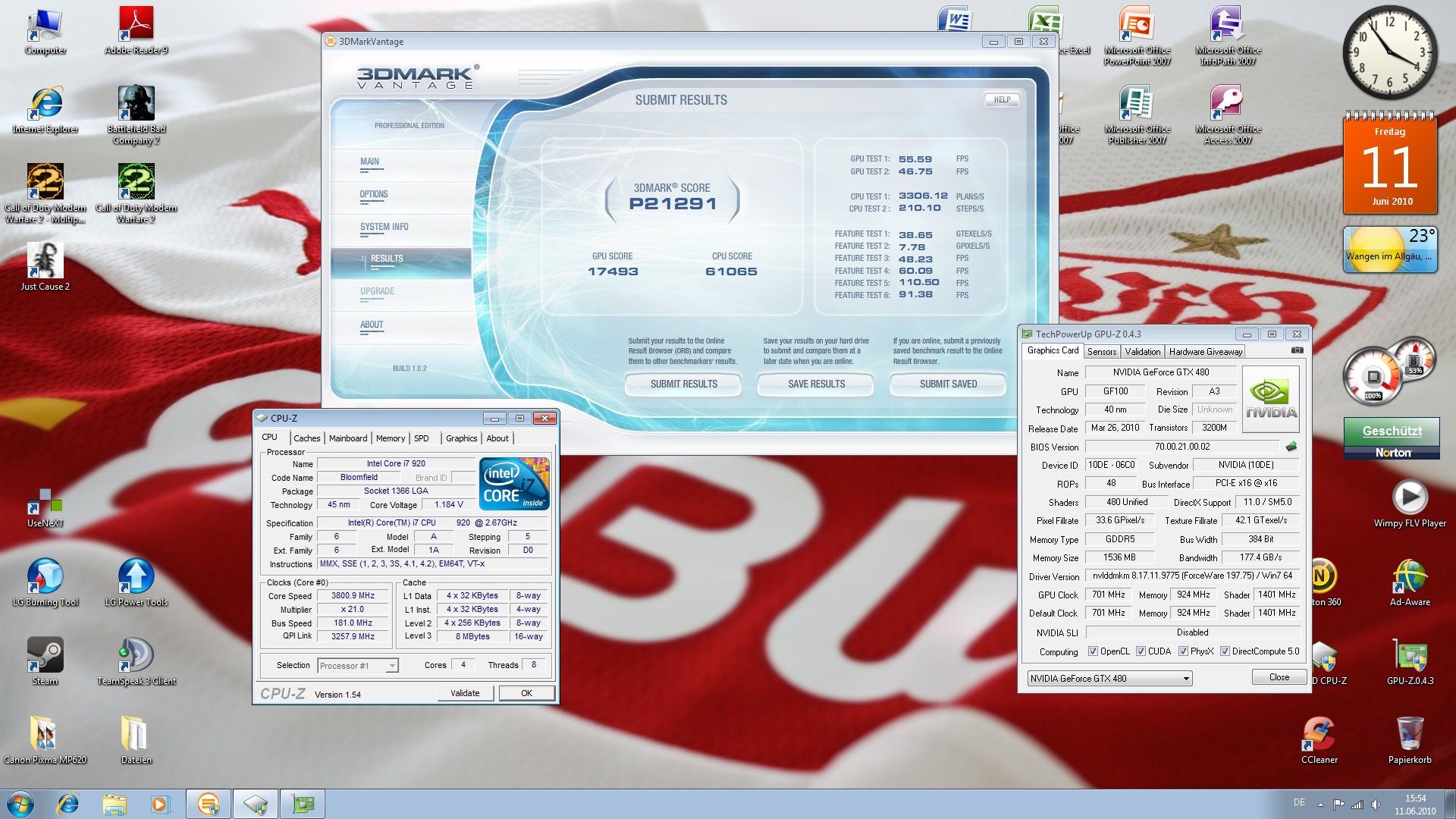Click the Windows Media Player taskbar icon
Screen dimensions: 1456x819
coord(160,804)
